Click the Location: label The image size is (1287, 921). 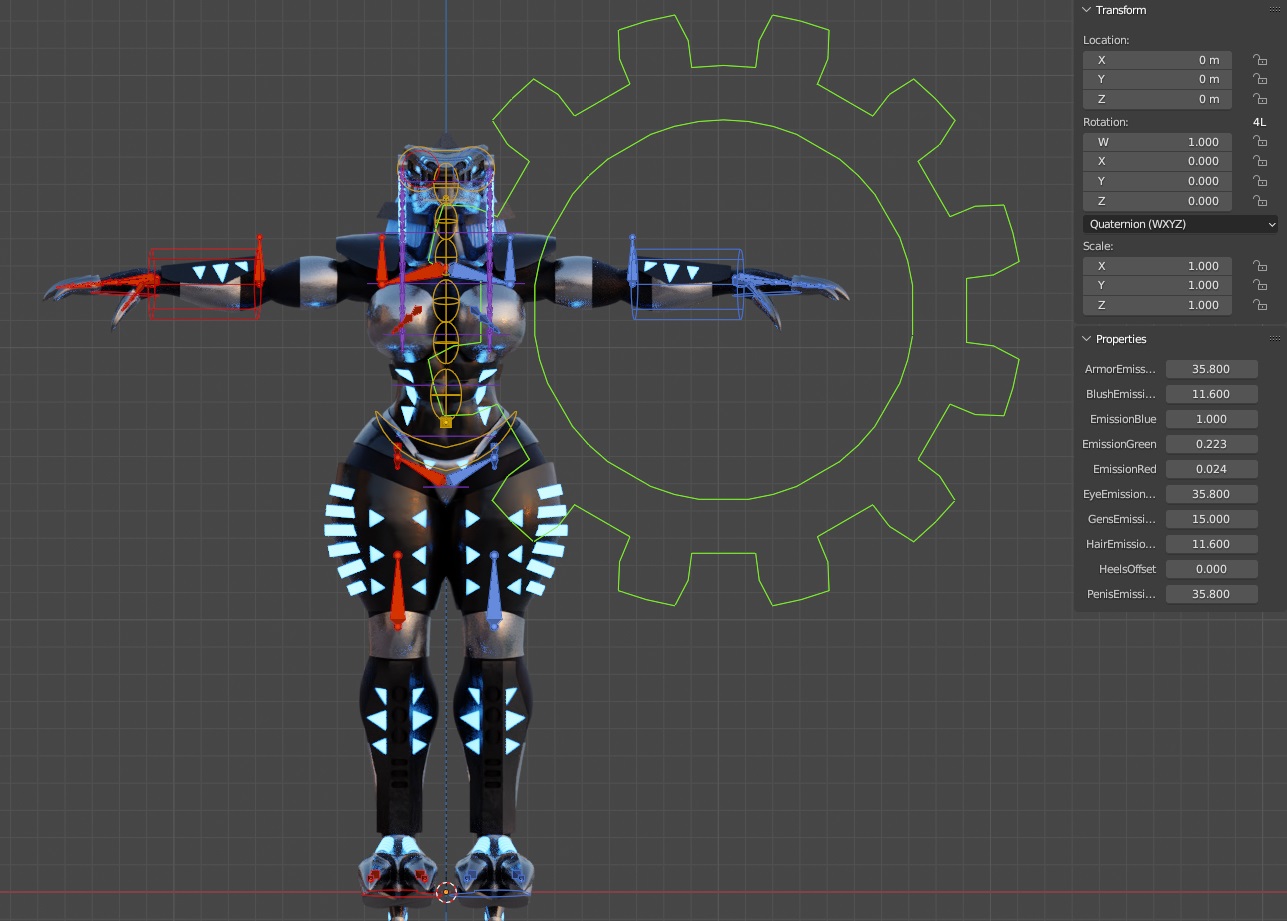tap(1106, 40)
